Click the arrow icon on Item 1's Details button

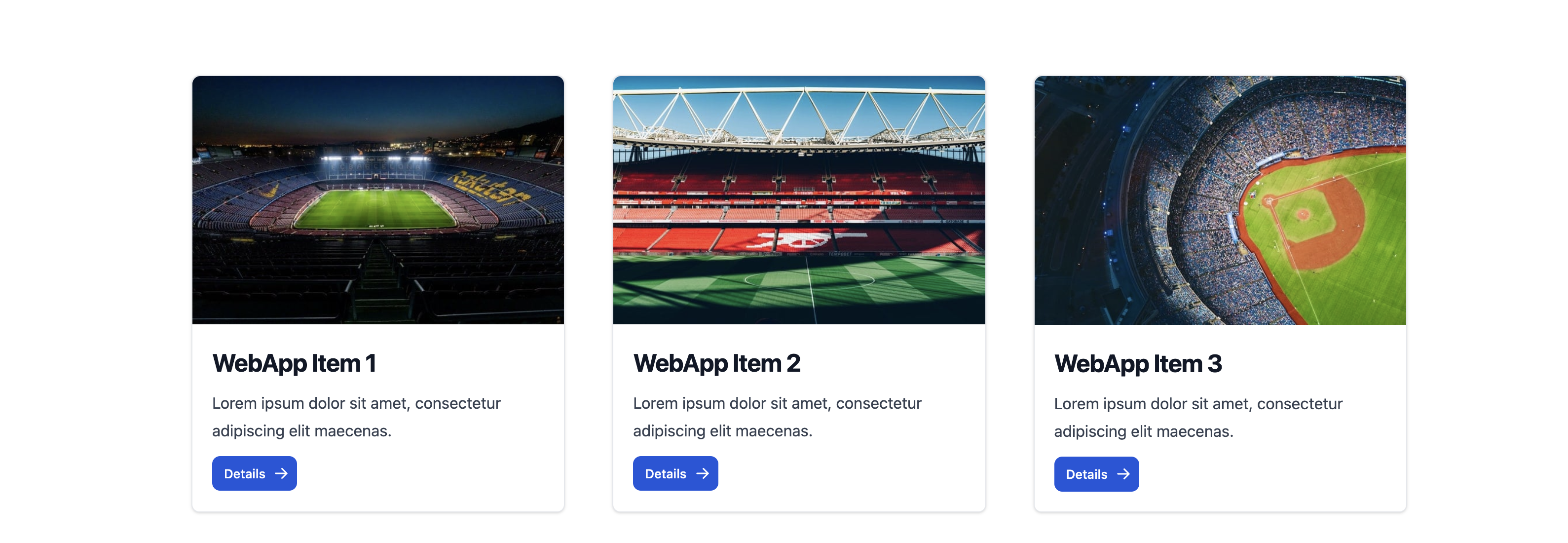click(x=281, y=473)
